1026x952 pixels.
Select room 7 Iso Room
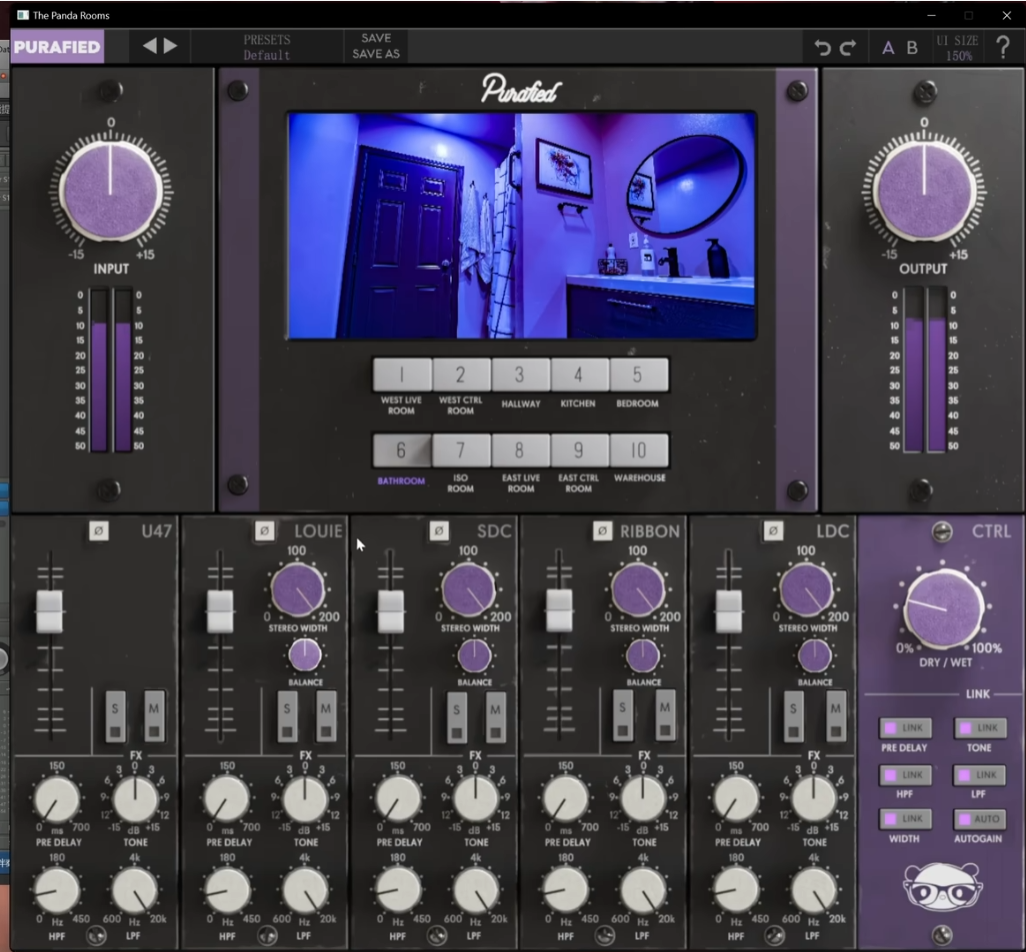click(x=461, y=450)
